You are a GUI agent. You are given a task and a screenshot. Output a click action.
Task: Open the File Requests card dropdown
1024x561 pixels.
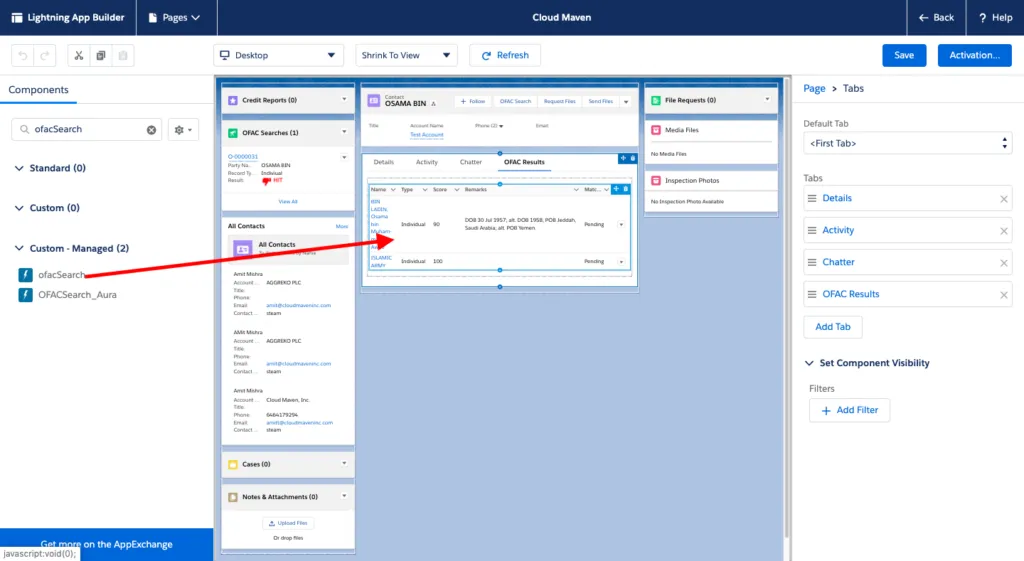tap(767, 100)
